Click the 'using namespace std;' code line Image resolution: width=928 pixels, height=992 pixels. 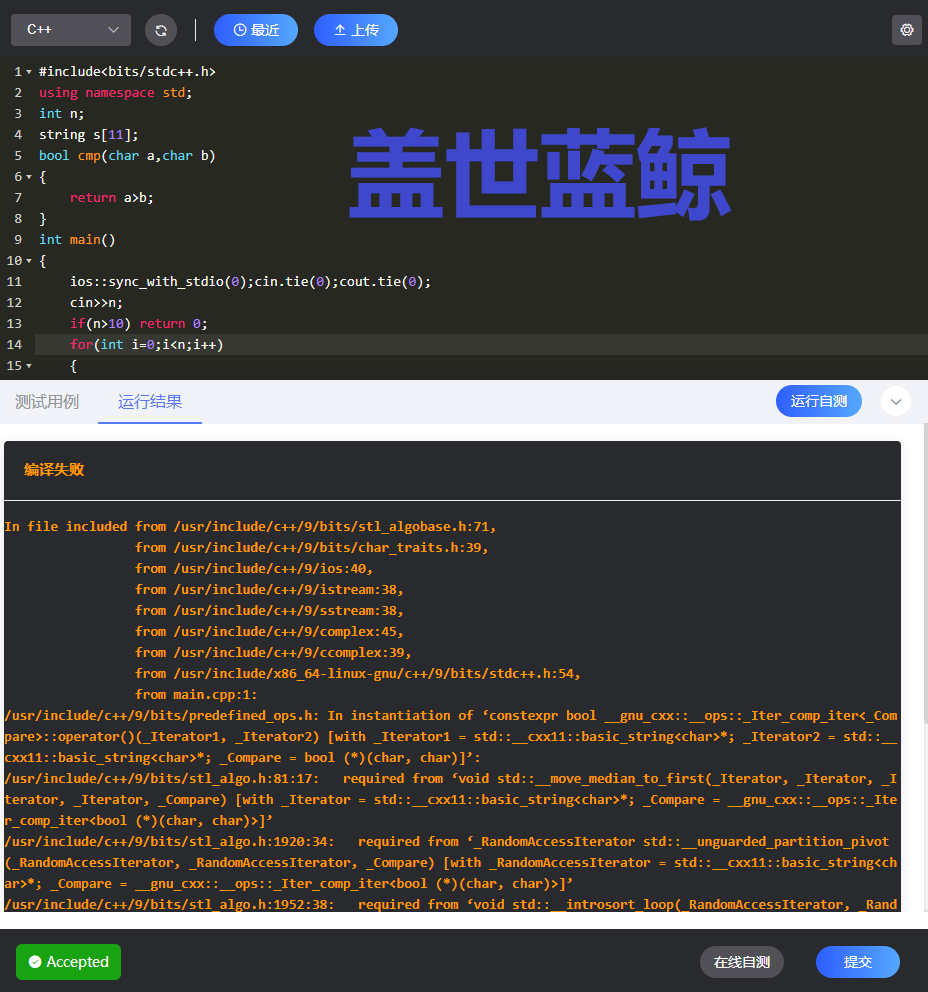(116, 93)
